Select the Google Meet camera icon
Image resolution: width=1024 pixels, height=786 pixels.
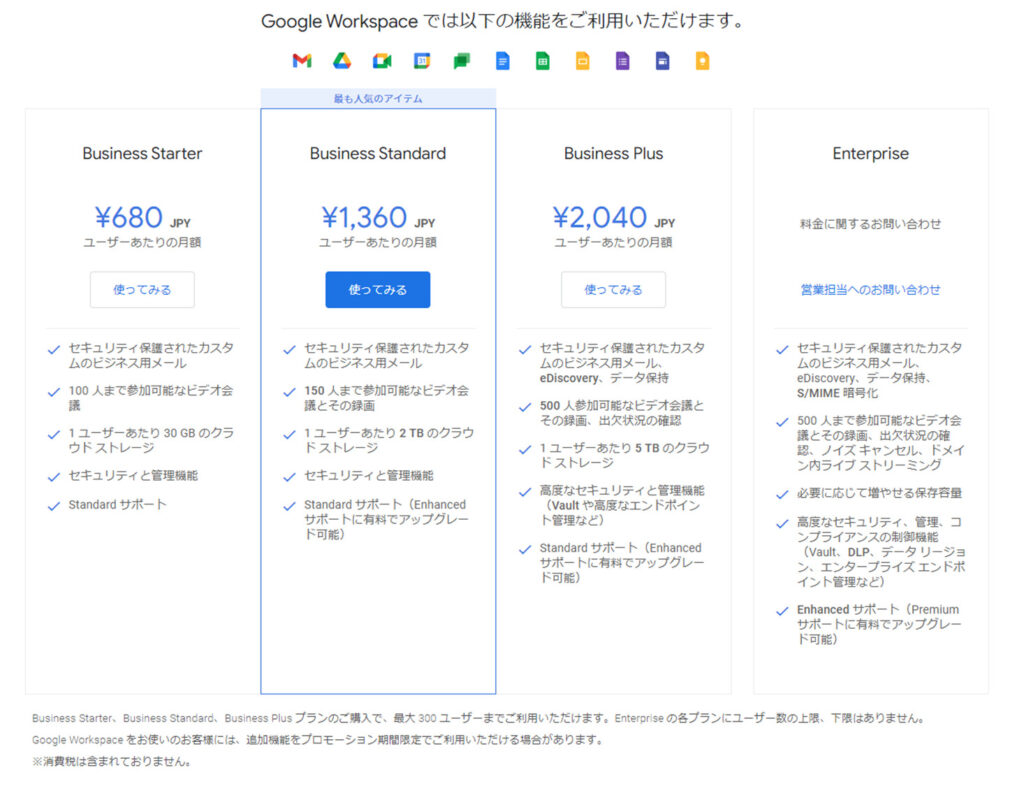pyautogui.click(x=382, y=61)
